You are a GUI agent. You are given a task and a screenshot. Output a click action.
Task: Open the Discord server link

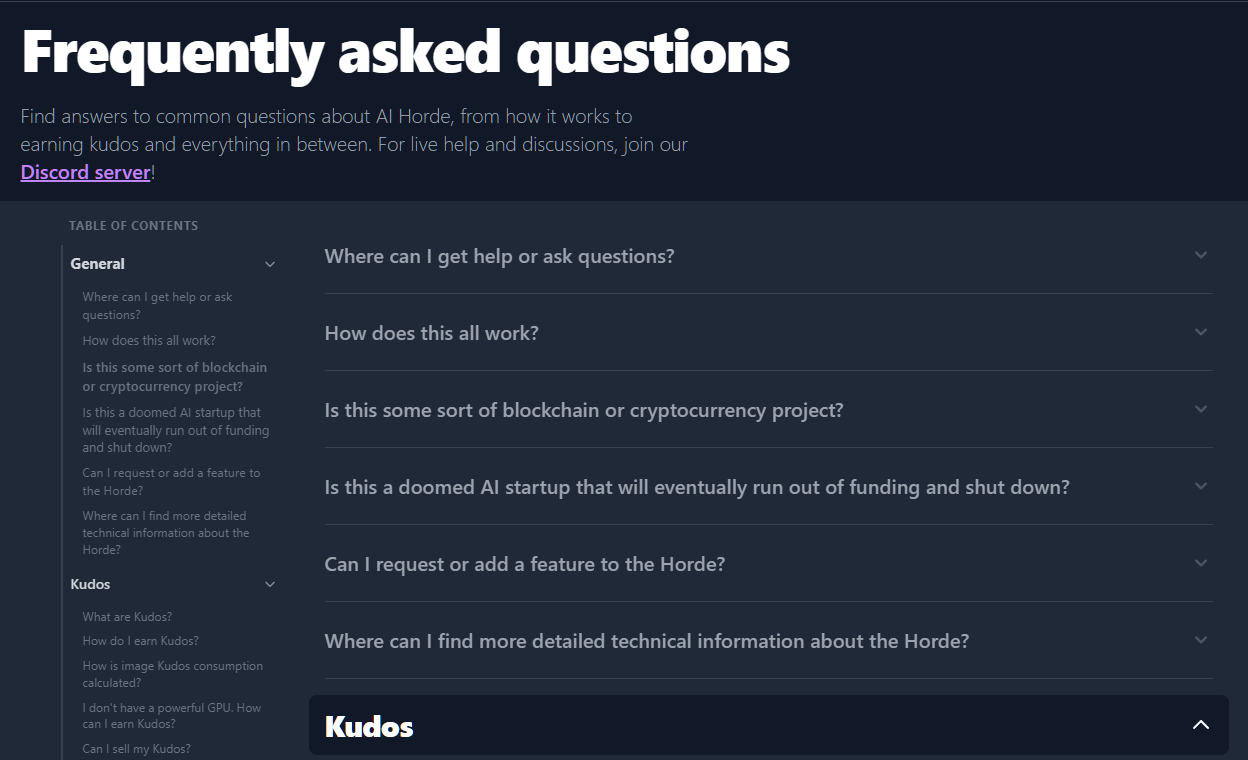tap(86, 172)
